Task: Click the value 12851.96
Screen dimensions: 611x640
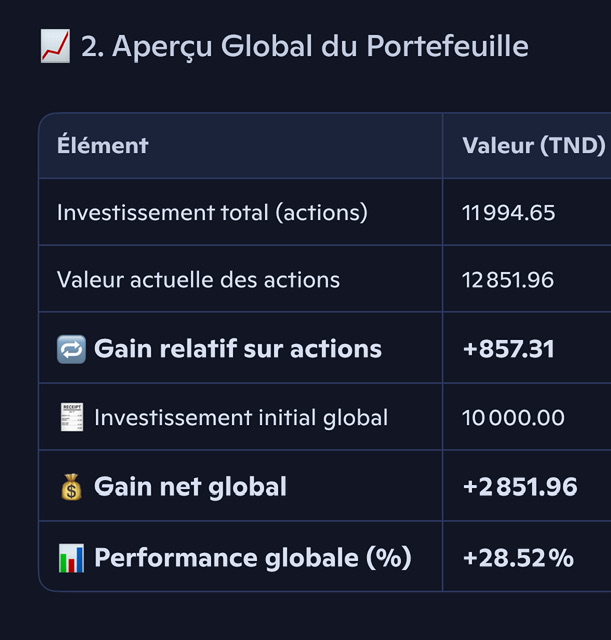Action: tap(508, 280)
